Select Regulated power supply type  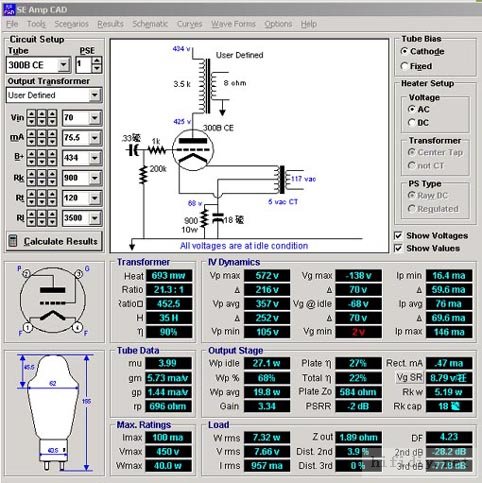tap(433, 209)
